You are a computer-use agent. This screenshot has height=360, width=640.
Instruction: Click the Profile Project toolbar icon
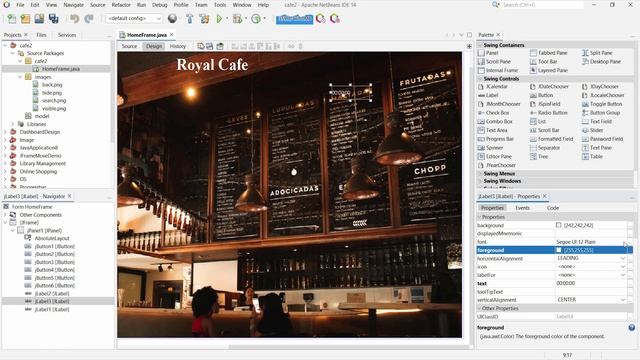[x=256, y=19]
